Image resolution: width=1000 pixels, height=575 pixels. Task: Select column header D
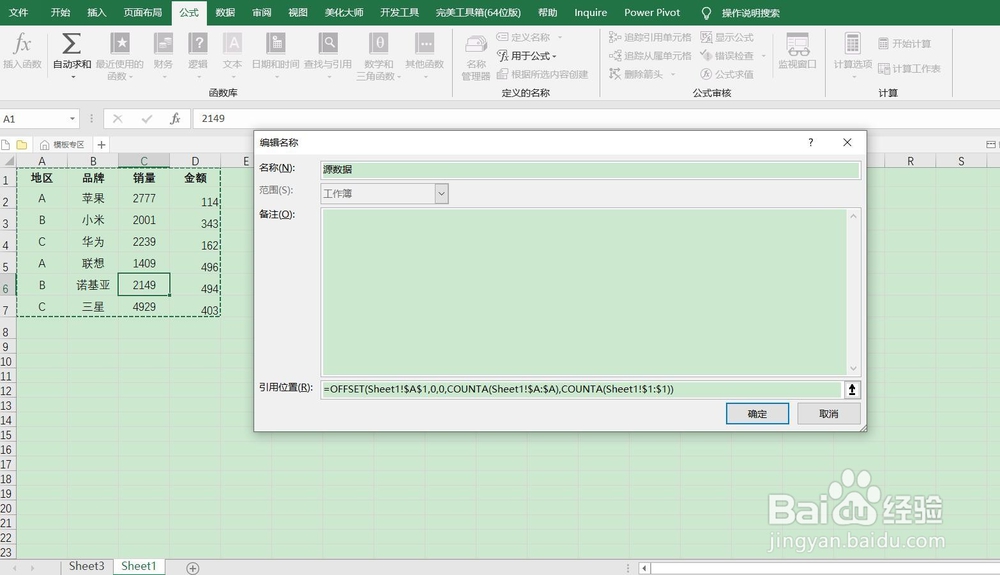(x=195, y=161)
